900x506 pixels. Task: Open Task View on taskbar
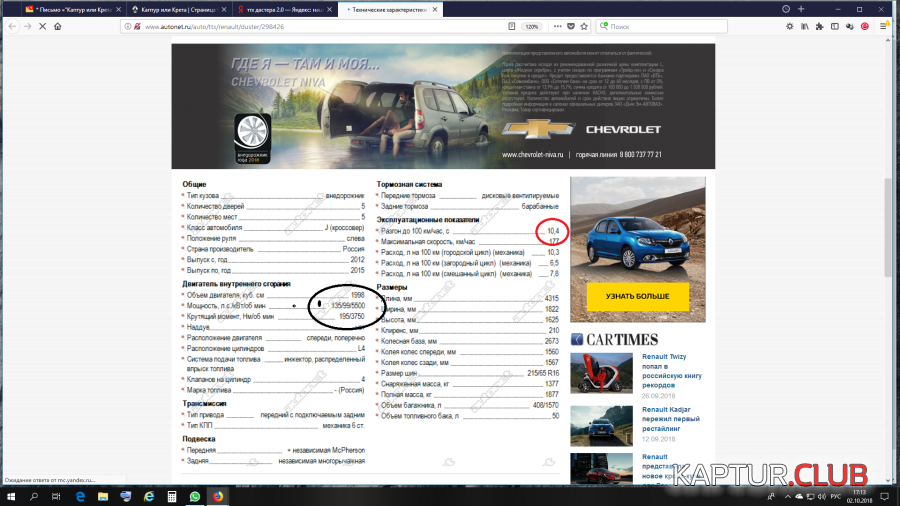tap(56, 496)
